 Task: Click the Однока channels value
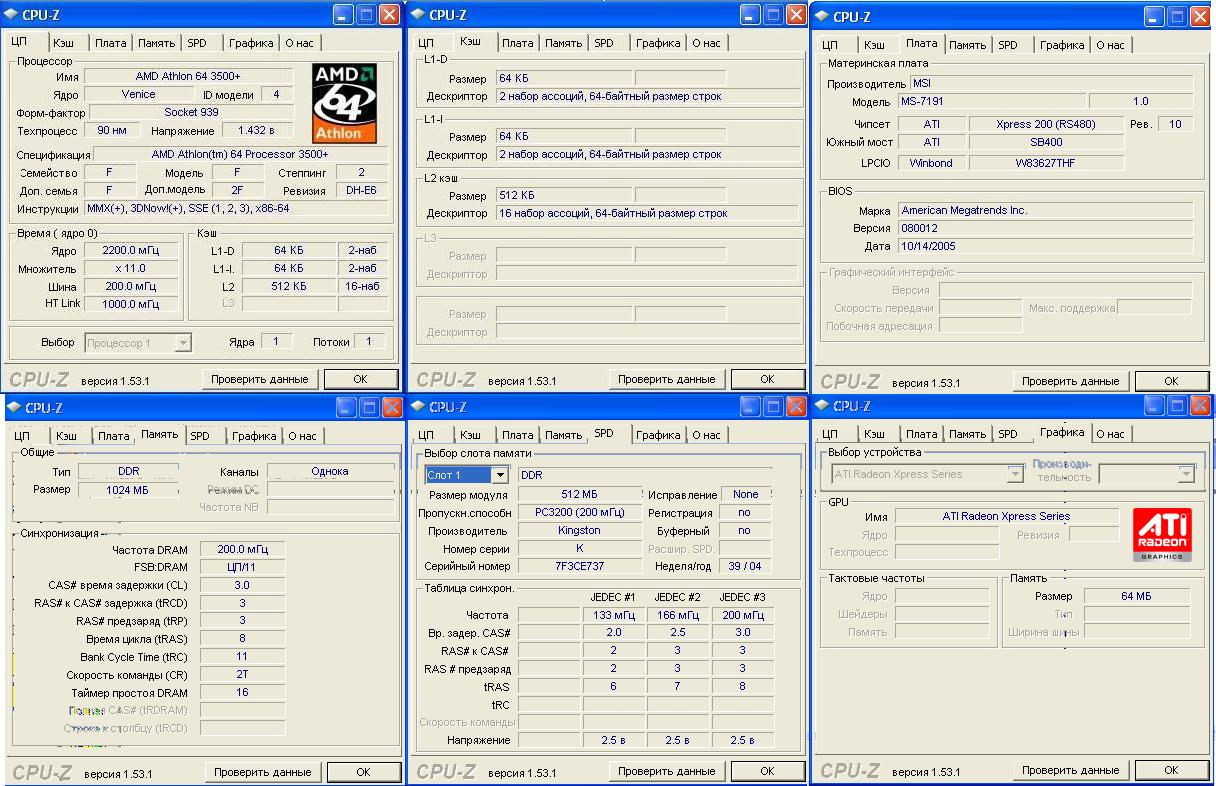pos(330,471)
